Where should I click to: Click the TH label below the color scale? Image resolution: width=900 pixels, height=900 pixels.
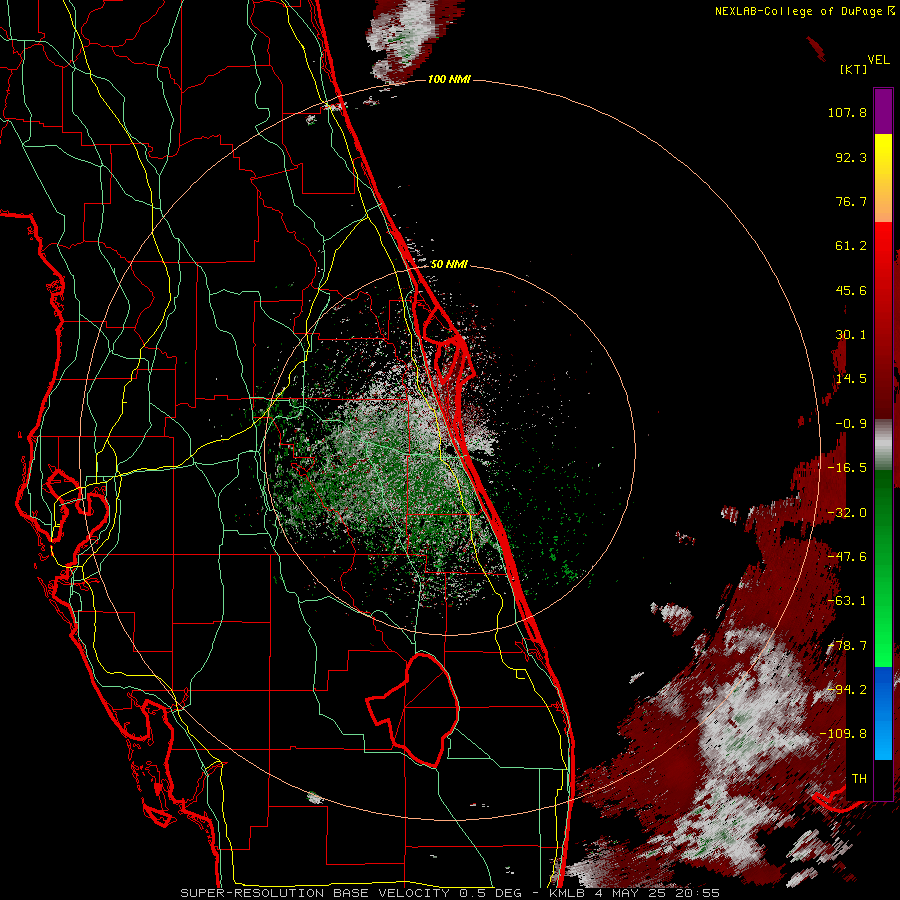click(x=859, y=779)
